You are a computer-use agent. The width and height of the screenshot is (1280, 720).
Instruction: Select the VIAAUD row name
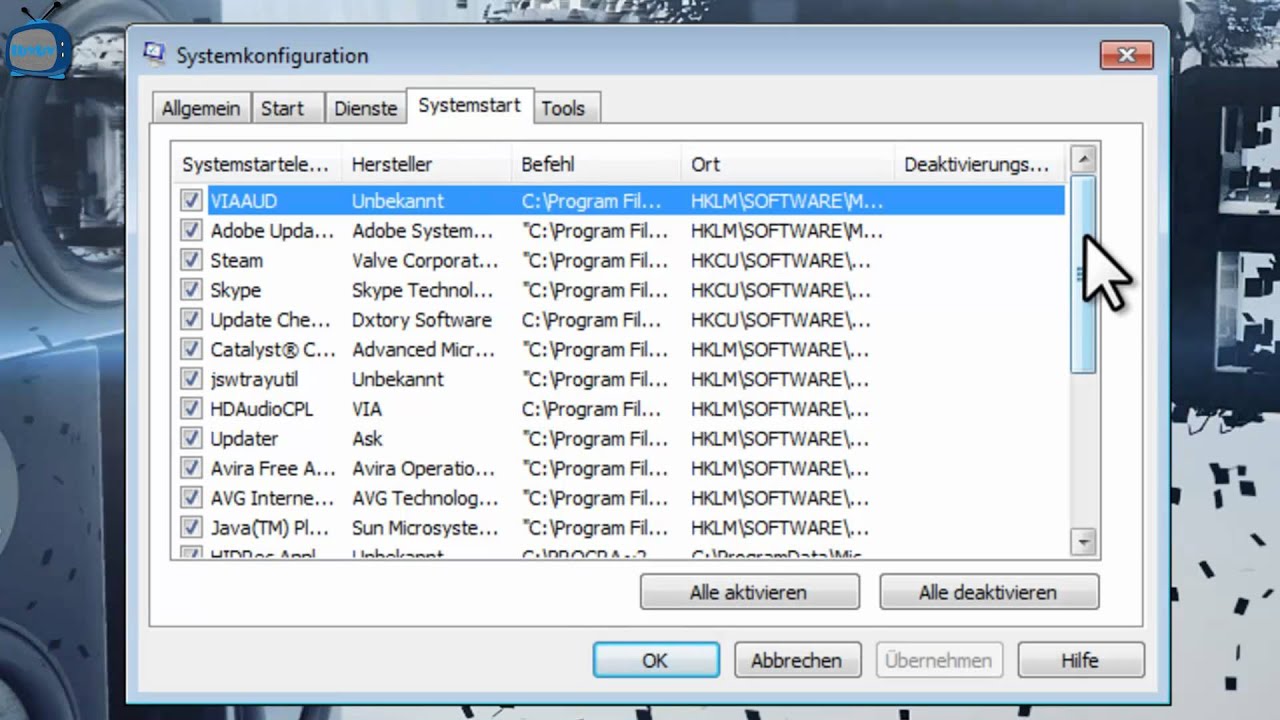pos(244,201)
